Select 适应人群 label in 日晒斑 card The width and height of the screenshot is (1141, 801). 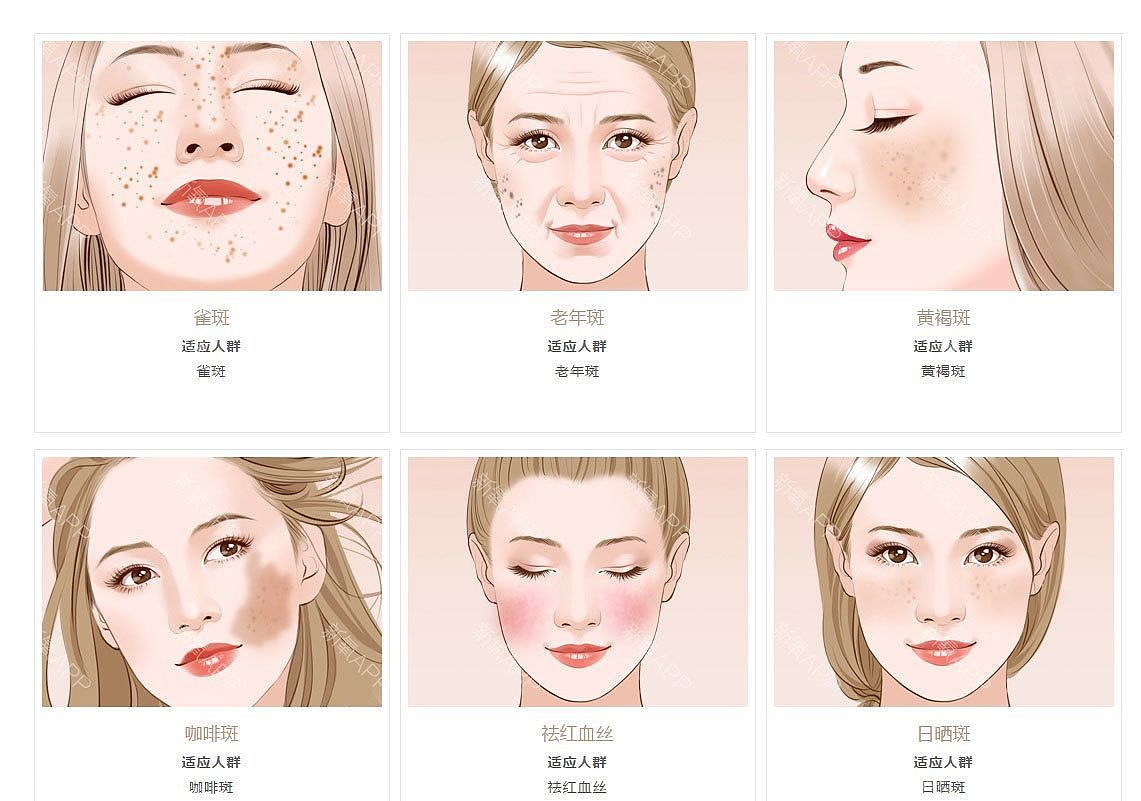(x=943, y=762)
